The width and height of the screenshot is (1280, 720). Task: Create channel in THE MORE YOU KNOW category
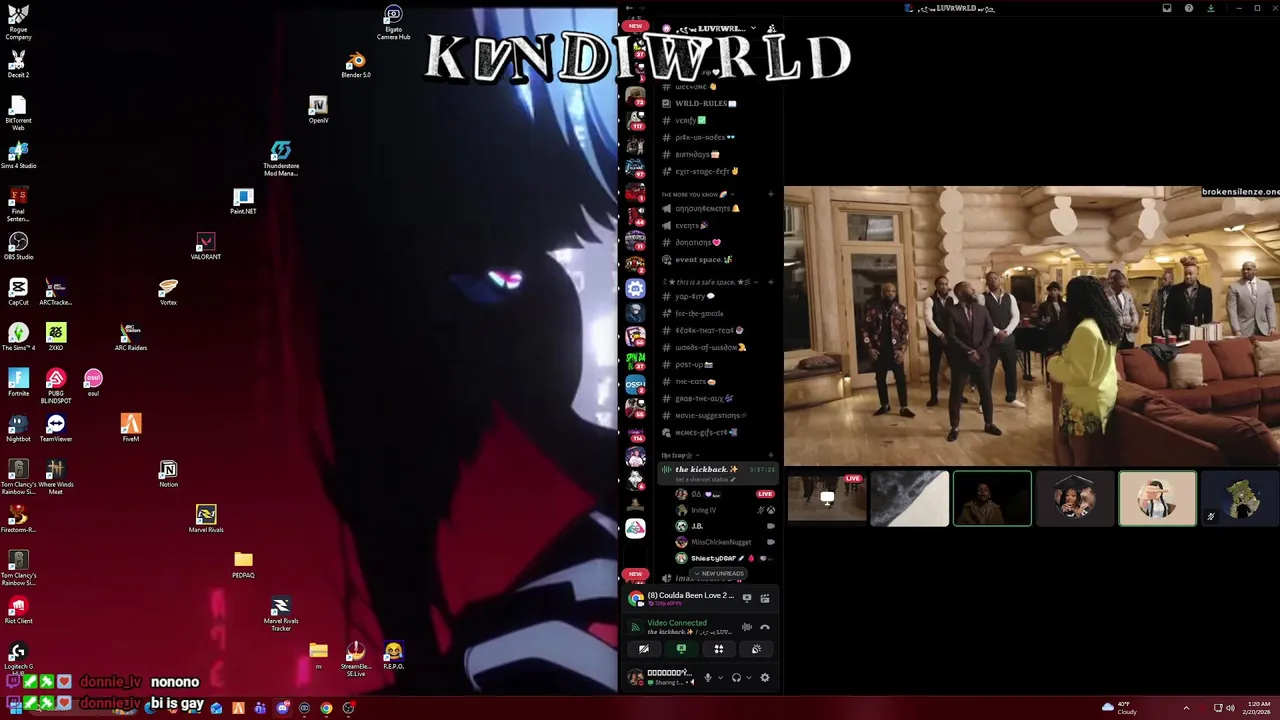tap(771, 195)
